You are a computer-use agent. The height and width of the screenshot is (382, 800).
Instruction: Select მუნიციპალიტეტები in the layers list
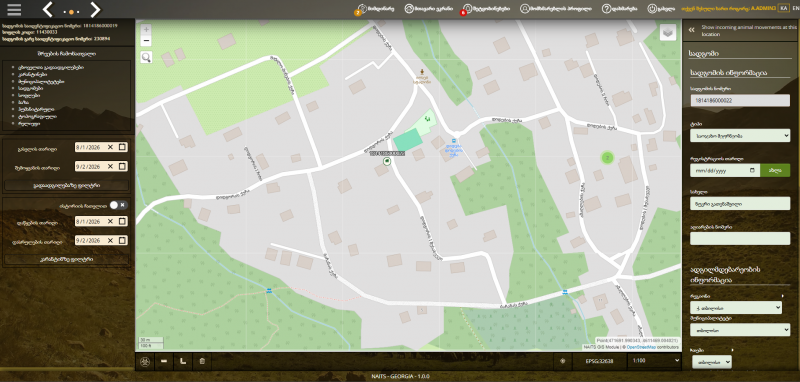pos(41,81)
